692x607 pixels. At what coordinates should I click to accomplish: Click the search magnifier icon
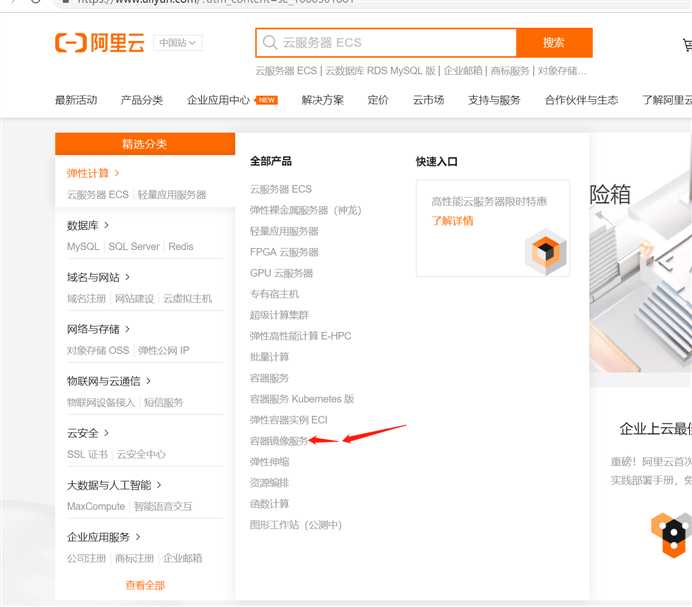tap(270, 42)
